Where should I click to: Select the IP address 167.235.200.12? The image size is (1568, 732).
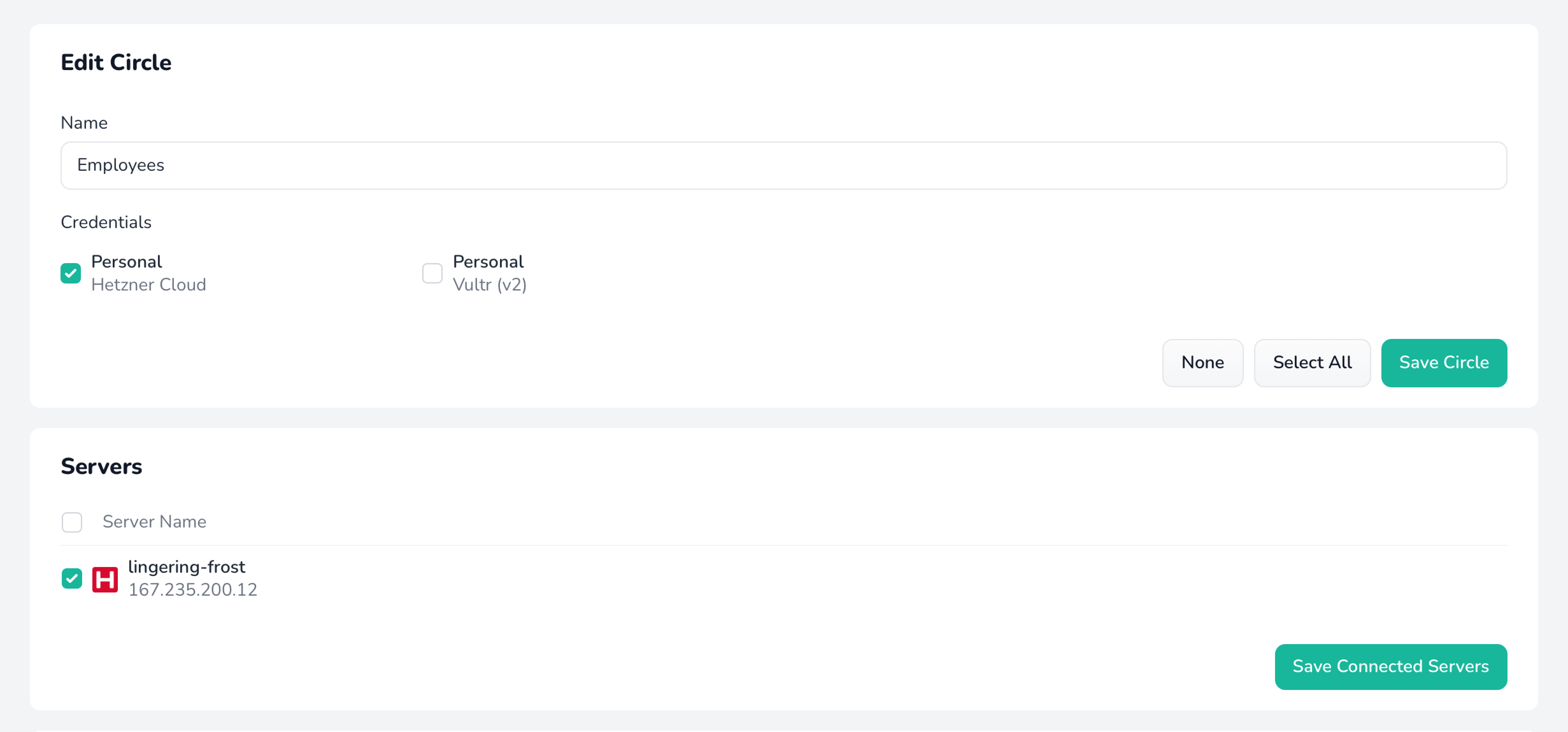(x=192, y=590)
